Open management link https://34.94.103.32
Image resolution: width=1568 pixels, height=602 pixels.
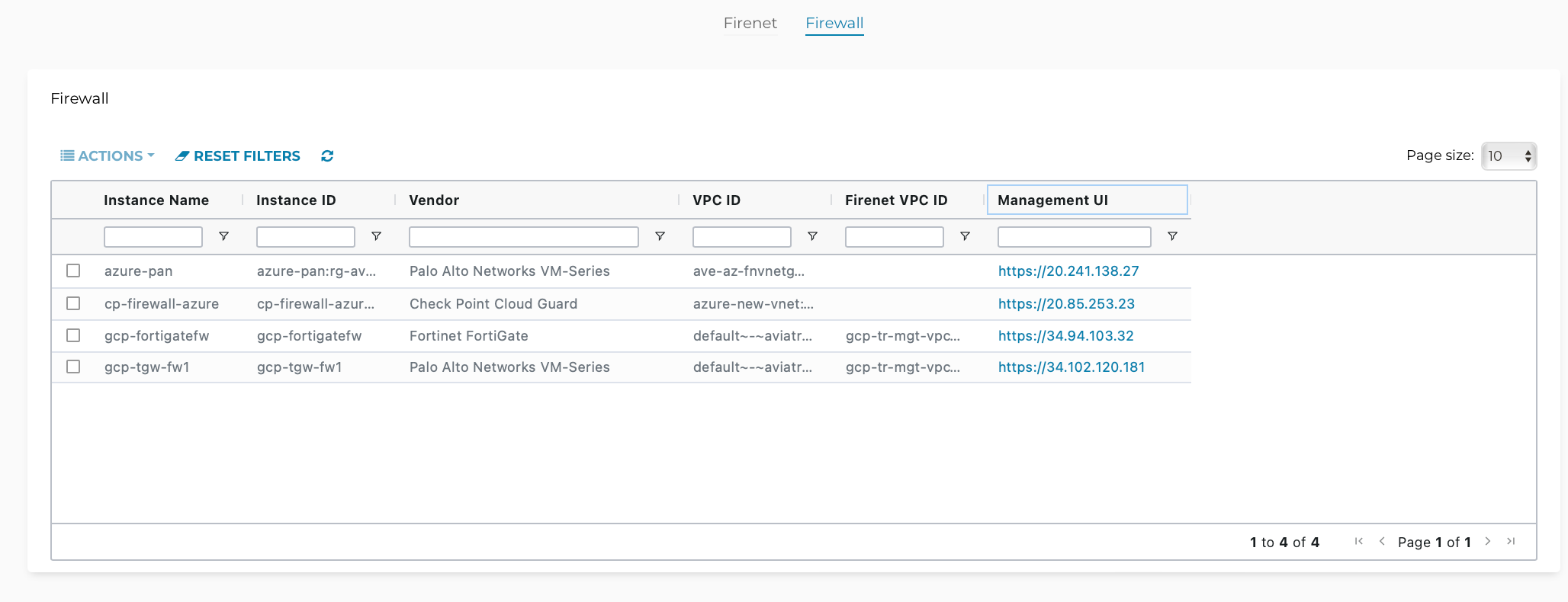point(1066,336)
